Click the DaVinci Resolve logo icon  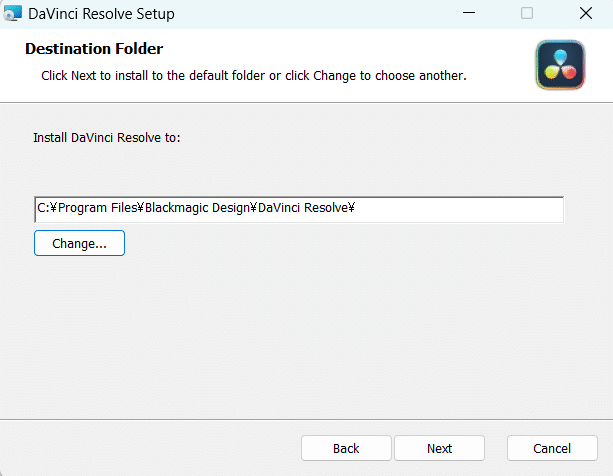[560, 65]
